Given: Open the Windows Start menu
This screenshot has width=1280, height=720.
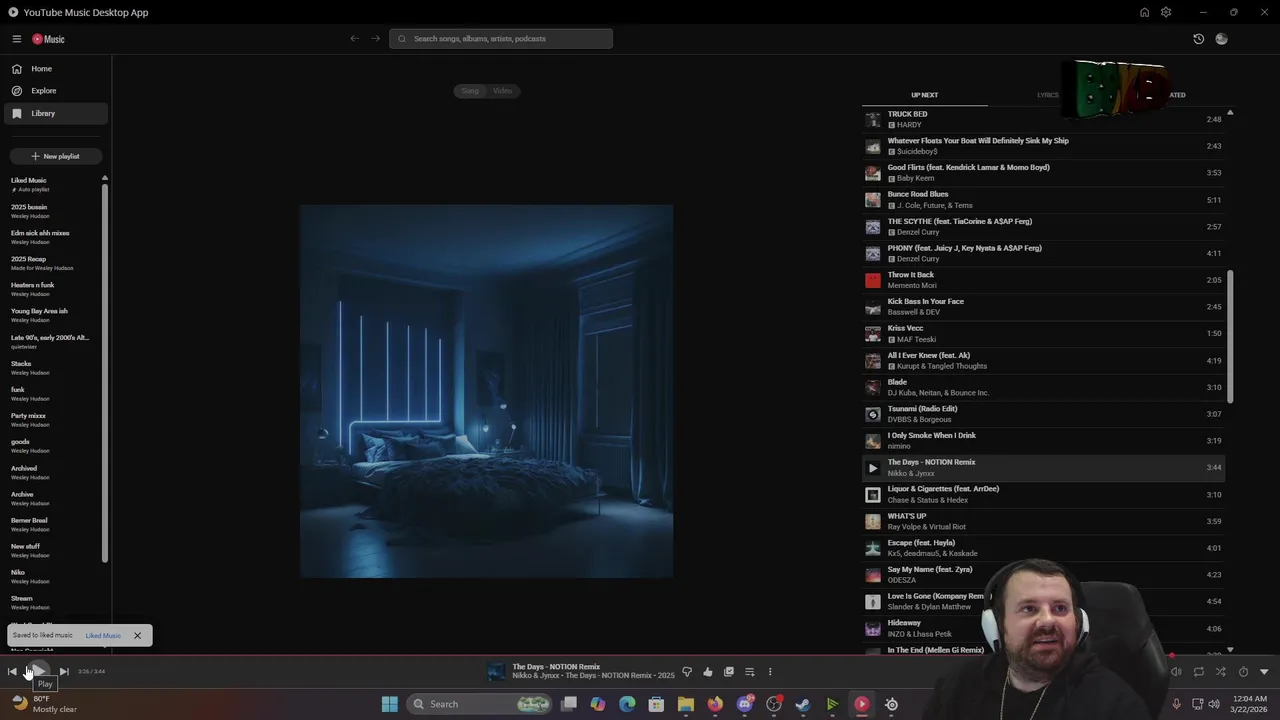Looking at the screenshot, I should tap(390, 704).
